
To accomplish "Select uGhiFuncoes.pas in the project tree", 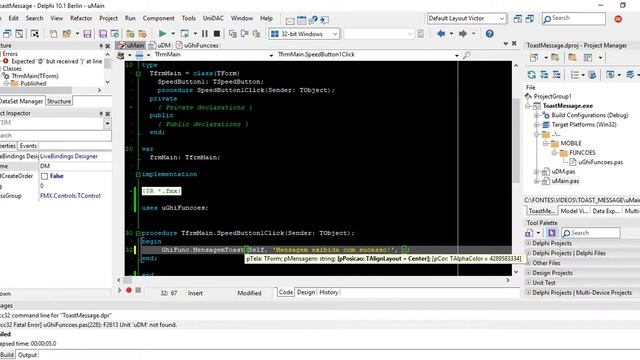I will coord(600,162).
